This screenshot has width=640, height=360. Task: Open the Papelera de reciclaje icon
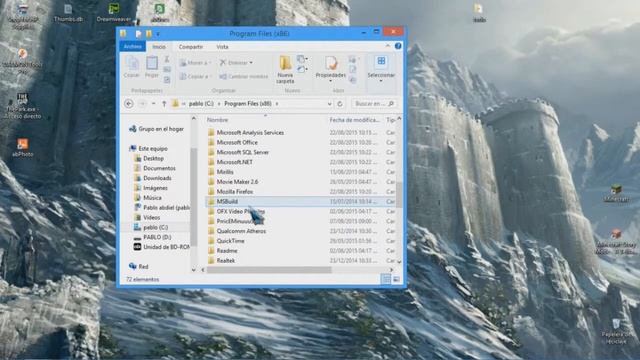(616, 331)
